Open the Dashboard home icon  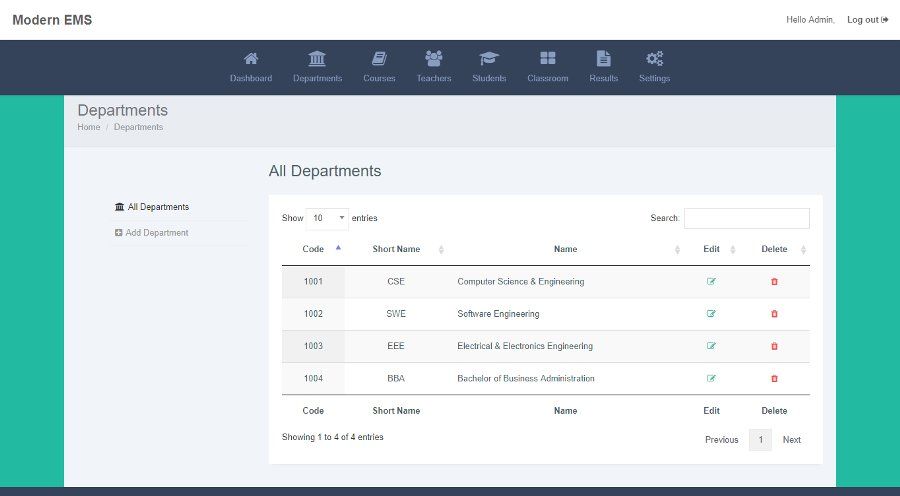pos(251,59)
